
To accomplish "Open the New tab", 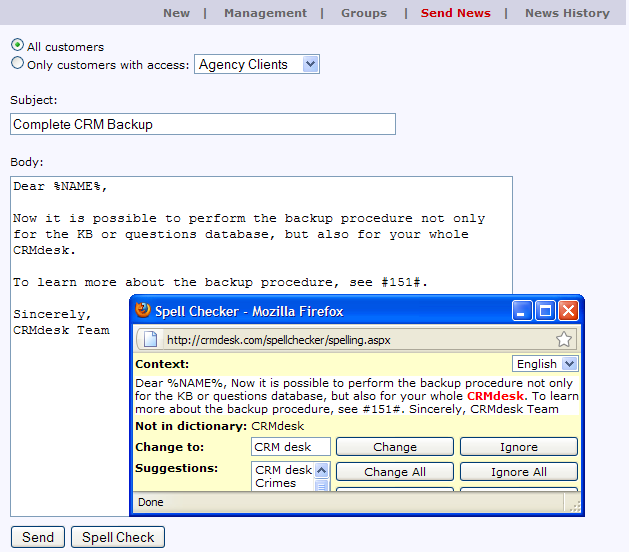I will (177, 13).
